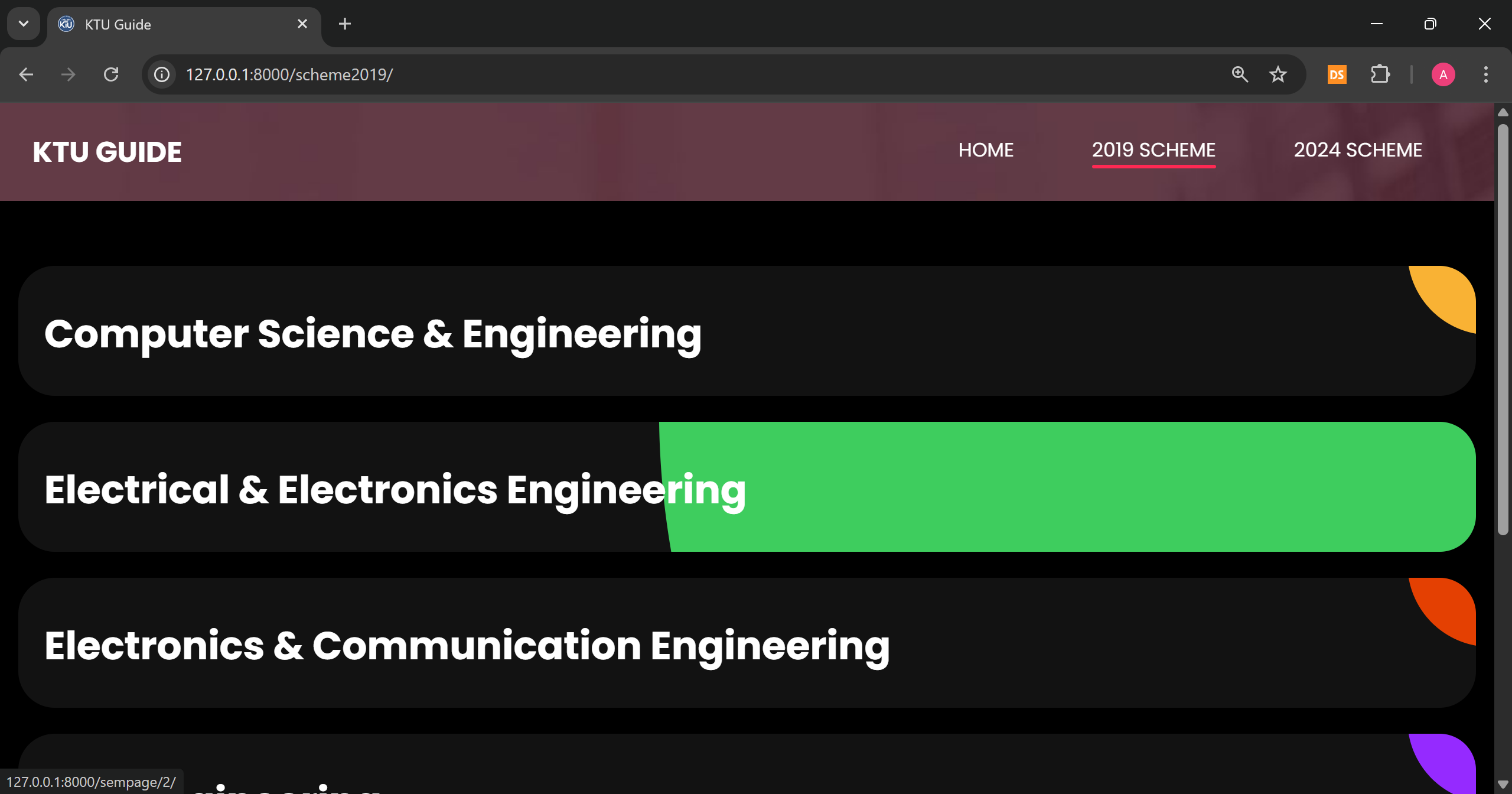Screen dimensions: 1512x794
Task: Open a new tab
Action: click(x=345, y=24)
